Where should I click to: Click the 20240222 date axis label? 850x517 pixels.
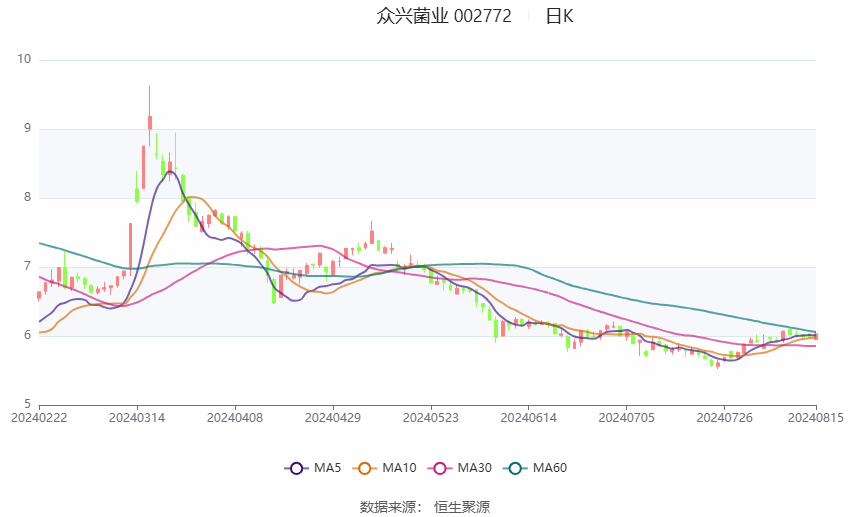pos(39,418)
